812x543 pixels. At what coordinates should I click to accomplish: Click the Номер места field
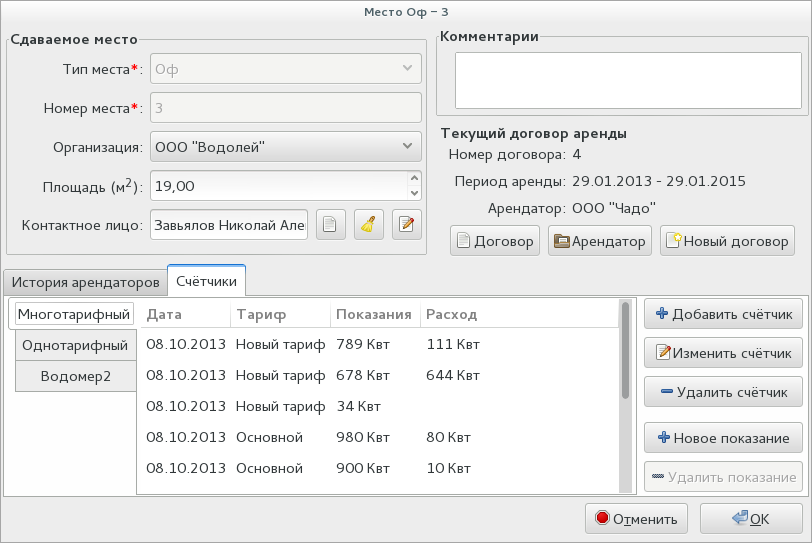pyautogui.click(x=286, y=108)
